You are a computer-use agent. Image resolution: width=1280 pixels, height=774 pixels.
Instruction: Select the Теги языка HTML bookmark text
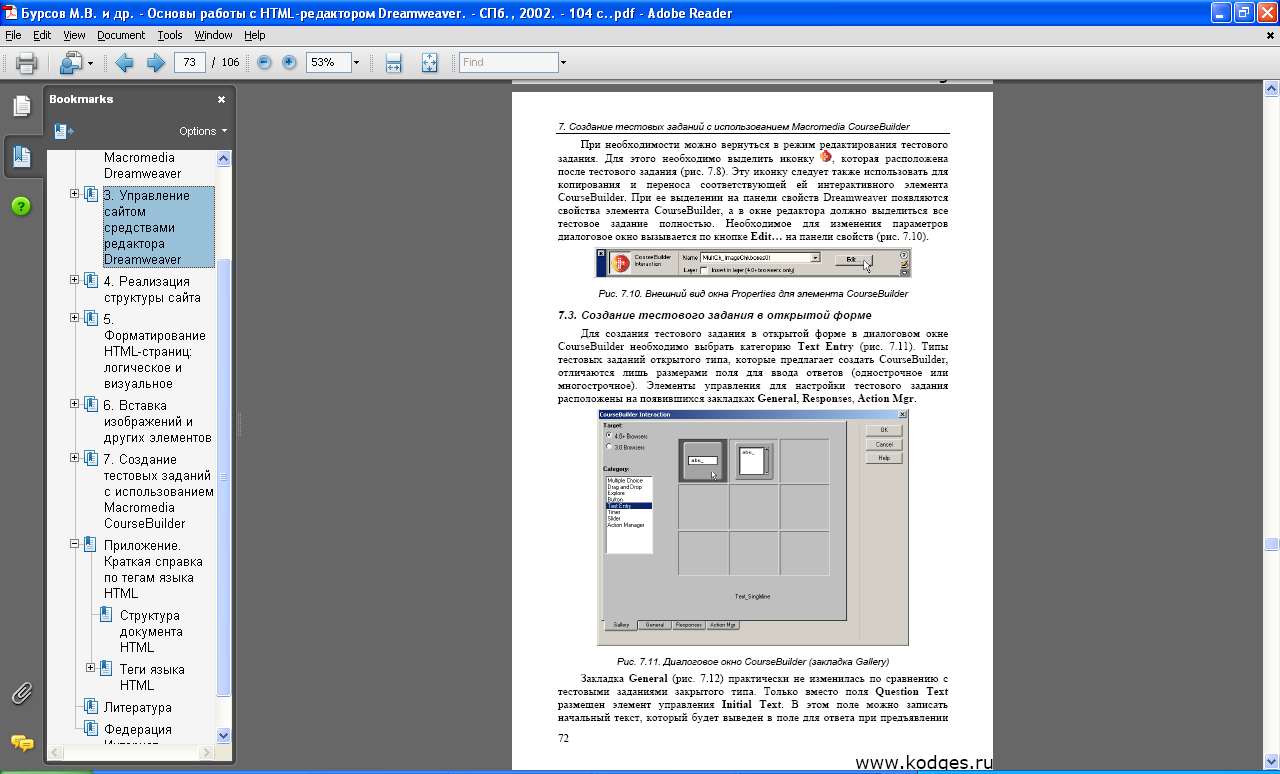pyautogui.click(x=152, y=677)
